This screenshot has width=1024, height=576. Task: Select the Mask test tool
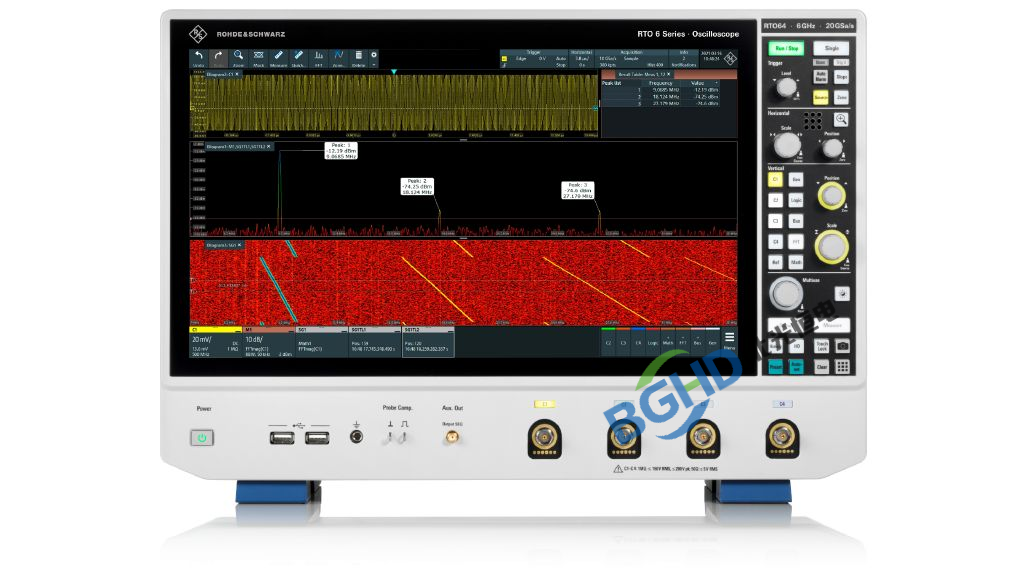tap(259, 58)
